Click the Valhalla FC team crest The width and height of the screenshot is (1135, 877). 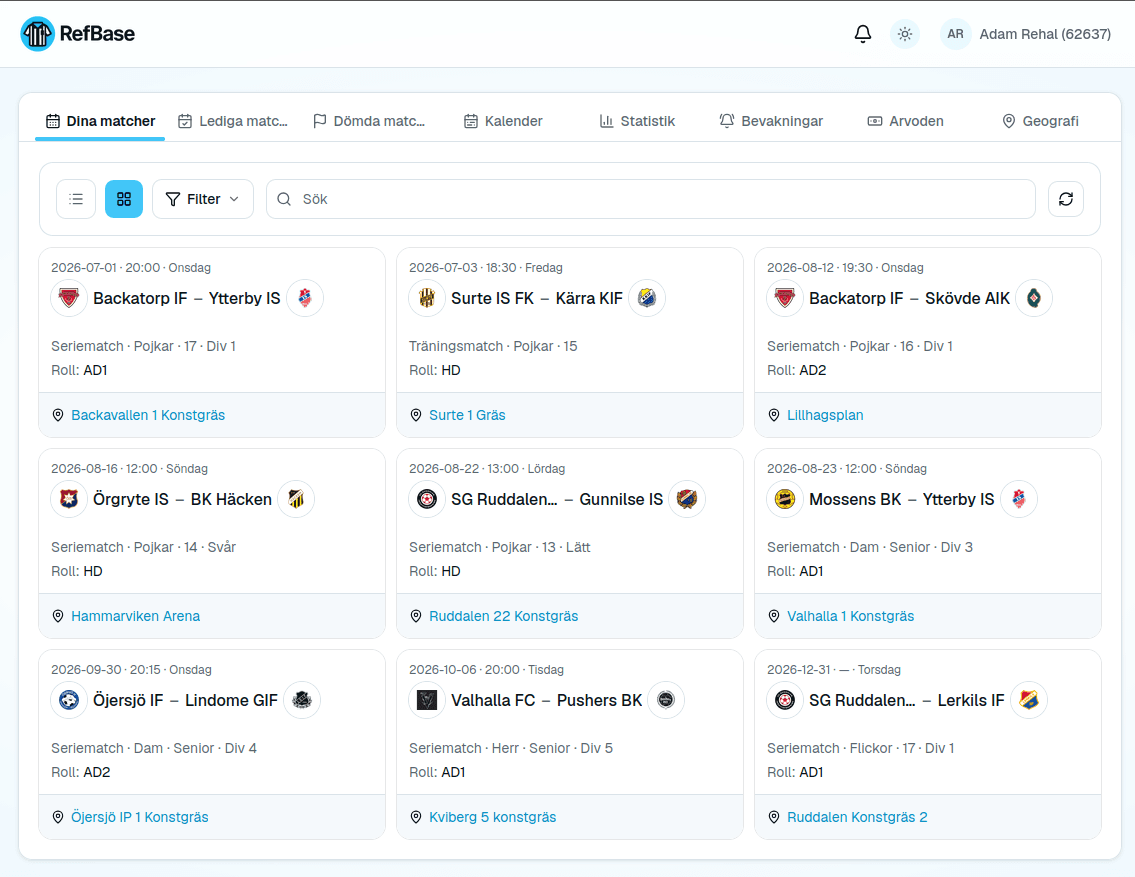427,700
